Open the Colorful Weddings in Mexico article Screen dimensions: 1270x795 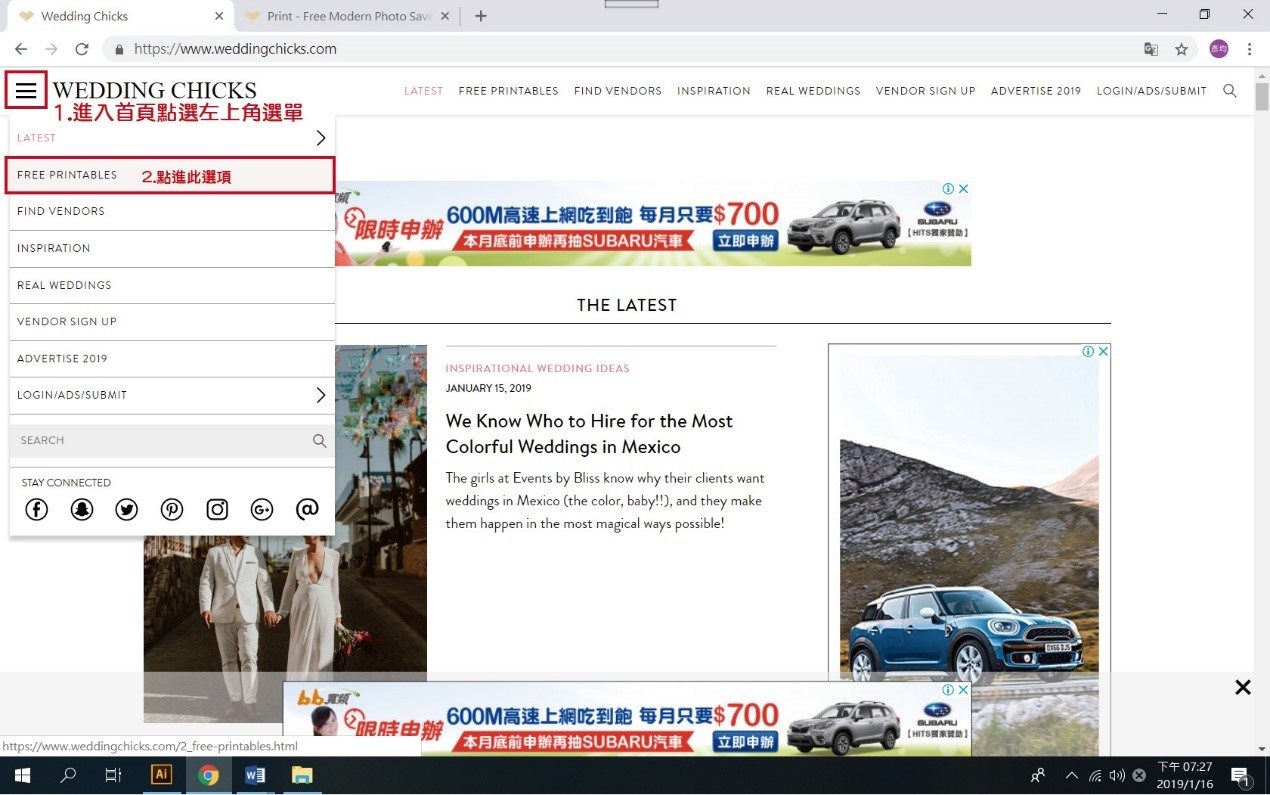tap(589, 434)
